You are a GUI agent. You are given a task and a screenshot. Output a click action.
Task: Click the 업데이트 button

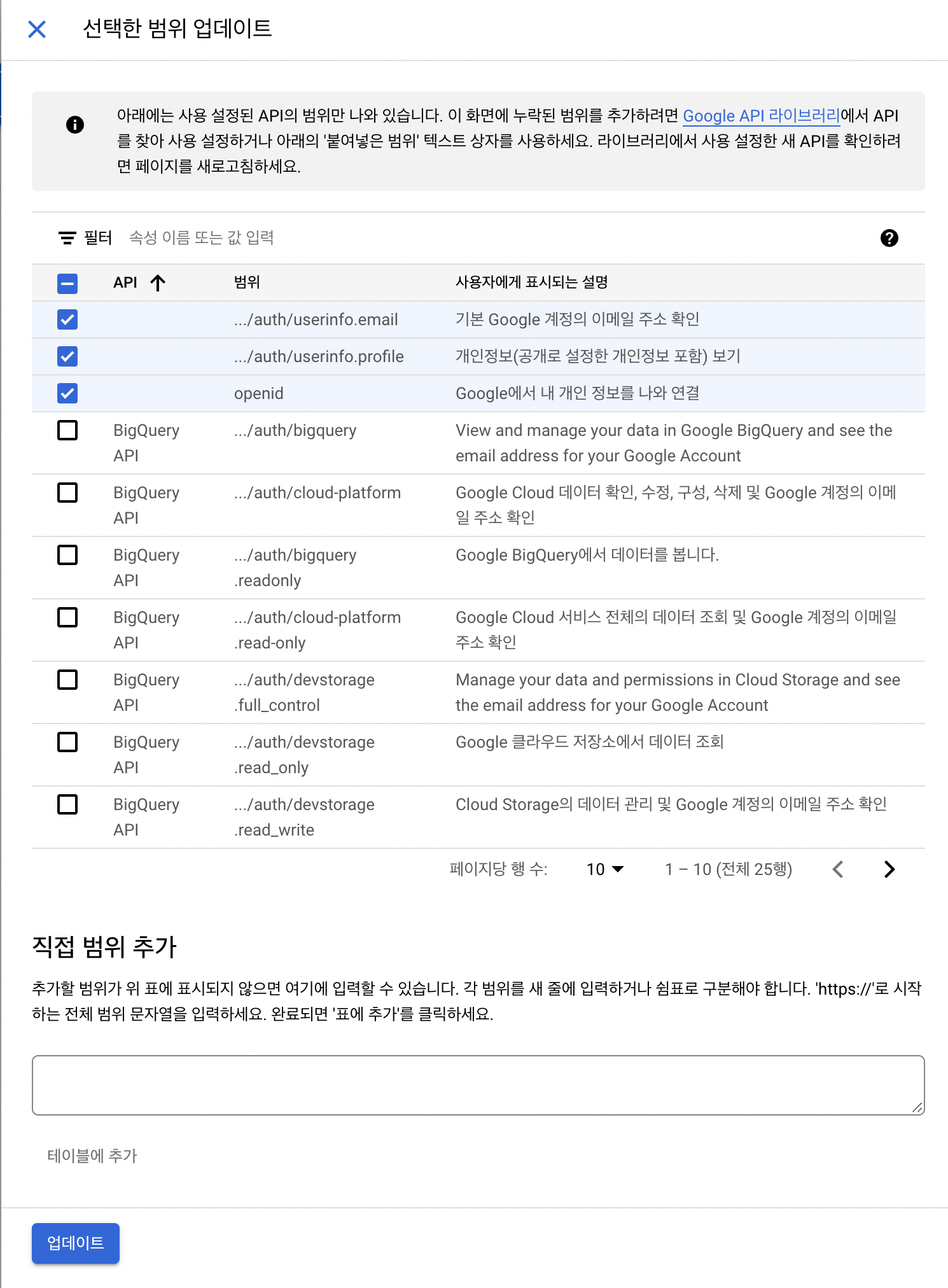[x=76, y=1243]
